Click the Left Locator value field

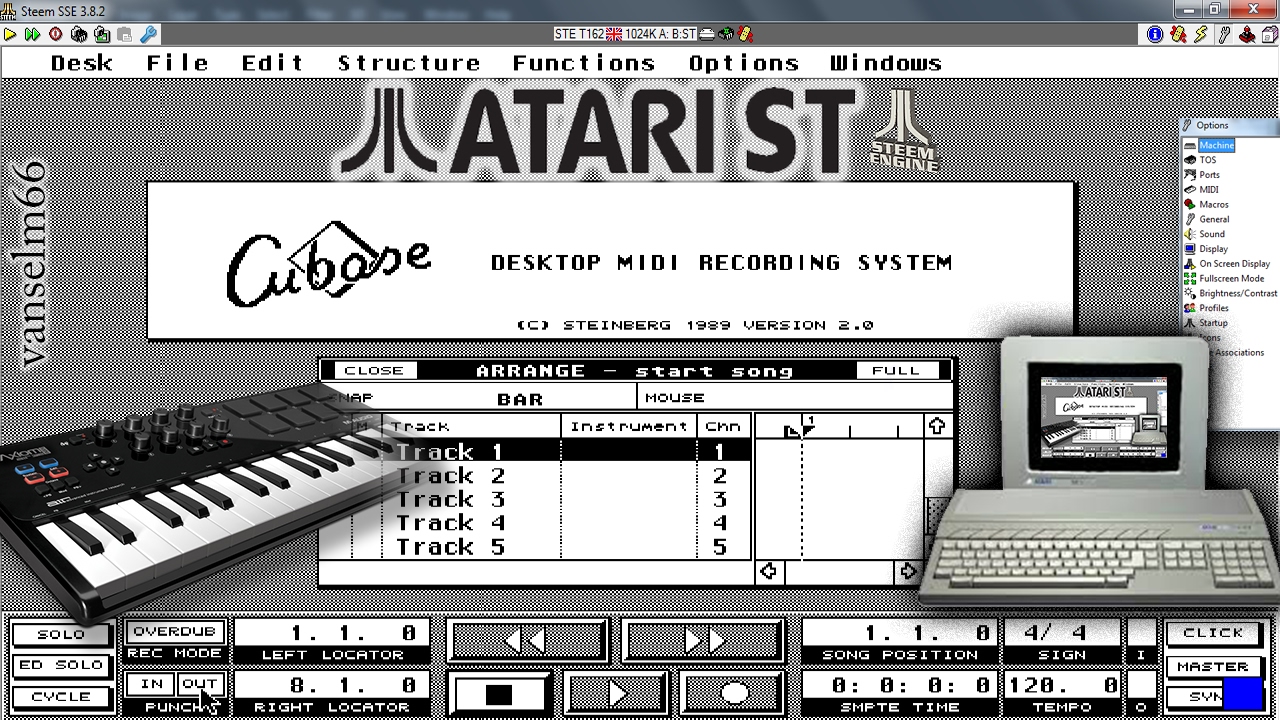click(x=332, y=633)
